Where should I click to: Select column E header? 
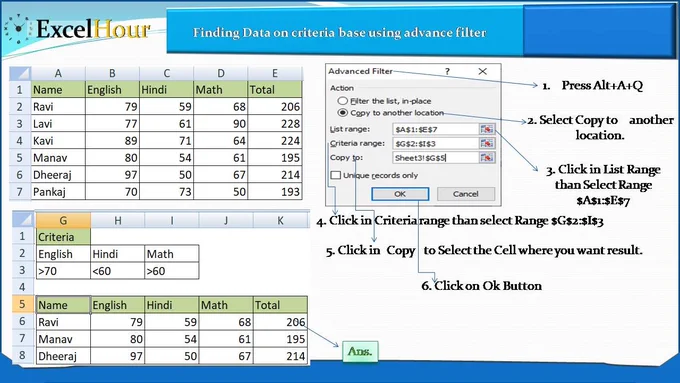275,73
